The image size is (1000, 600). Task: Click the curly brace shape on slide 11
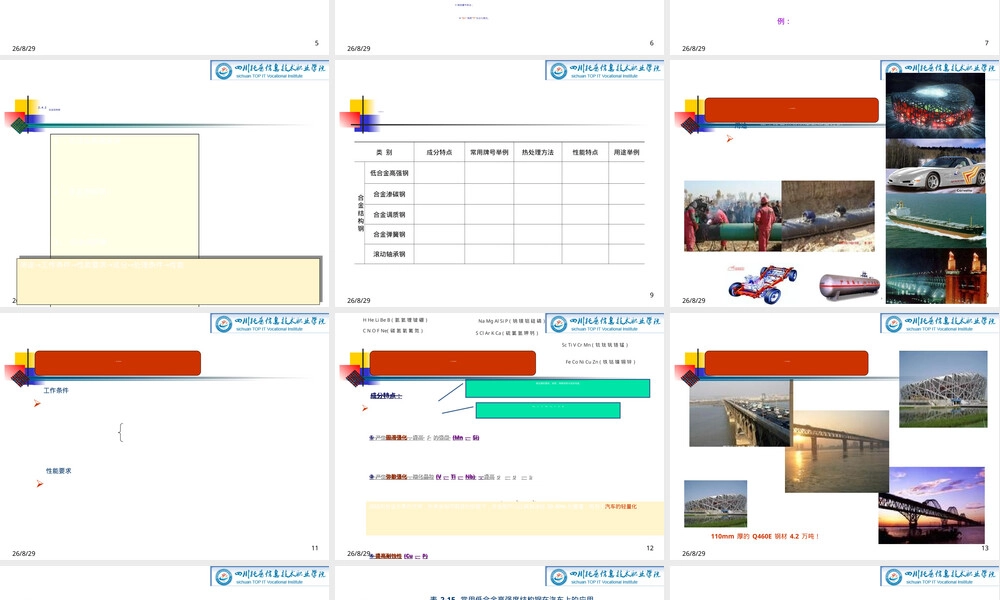click(x=121, y=432)
